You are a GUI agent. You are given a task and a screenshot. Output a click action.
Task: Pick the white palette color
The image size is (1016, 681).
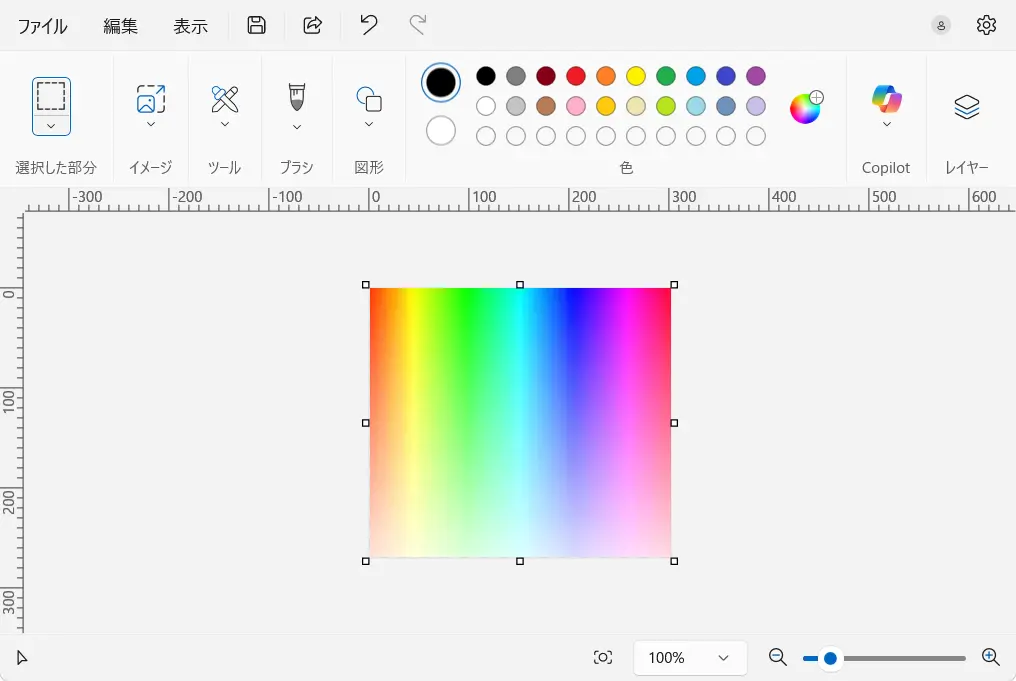486,106
